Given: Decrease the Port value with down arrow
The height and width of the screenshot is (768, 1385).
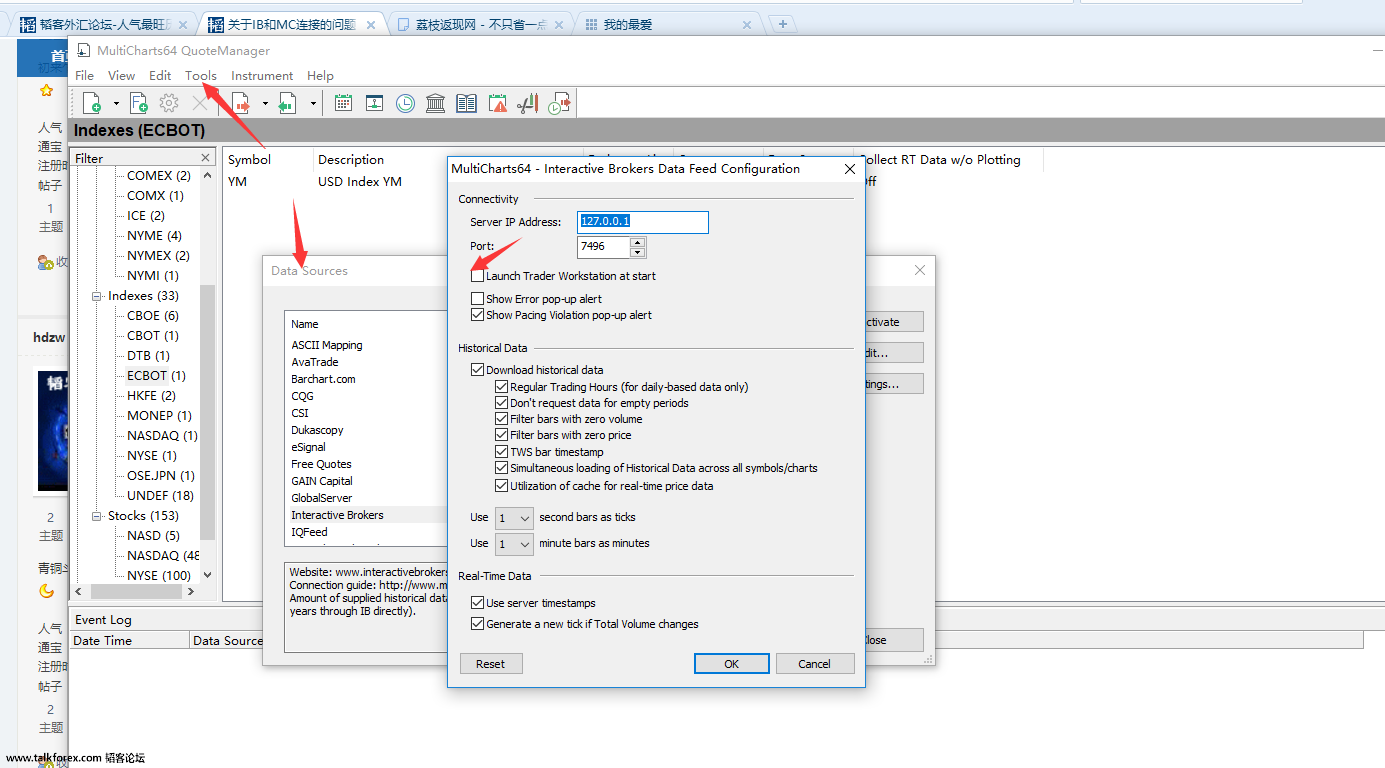Looking at the screenshot, I should pyautogui.click(x=638, y=251).
